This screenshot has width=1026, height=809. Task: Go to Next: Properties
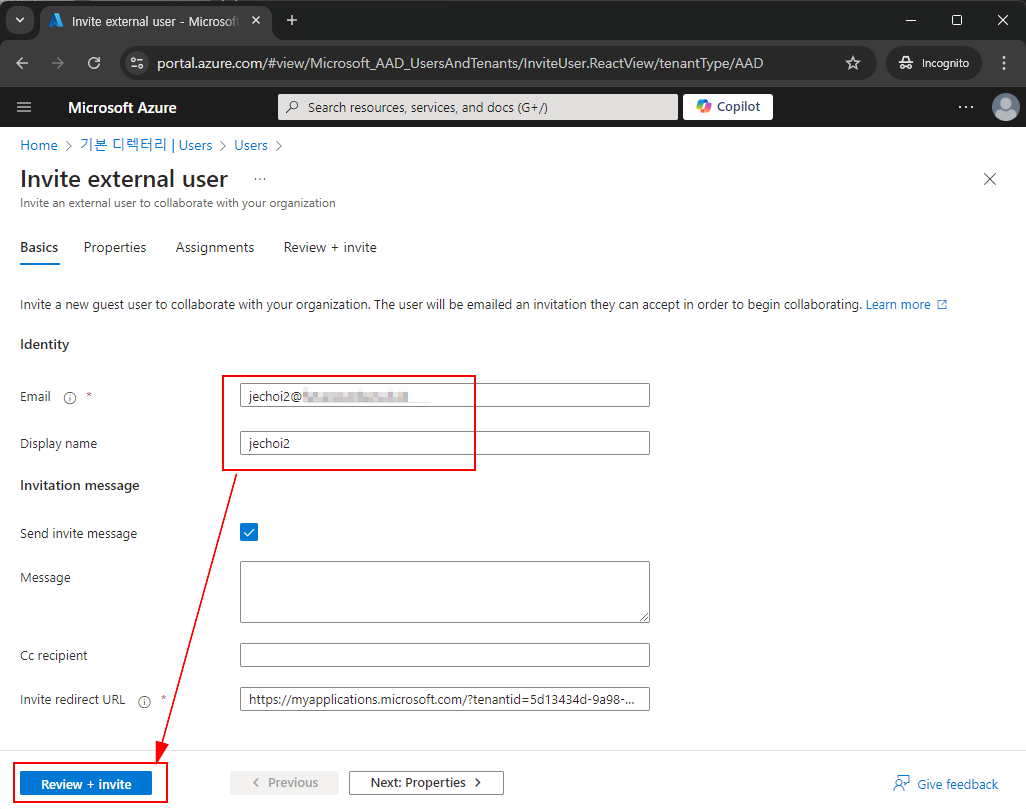(426, 783)
